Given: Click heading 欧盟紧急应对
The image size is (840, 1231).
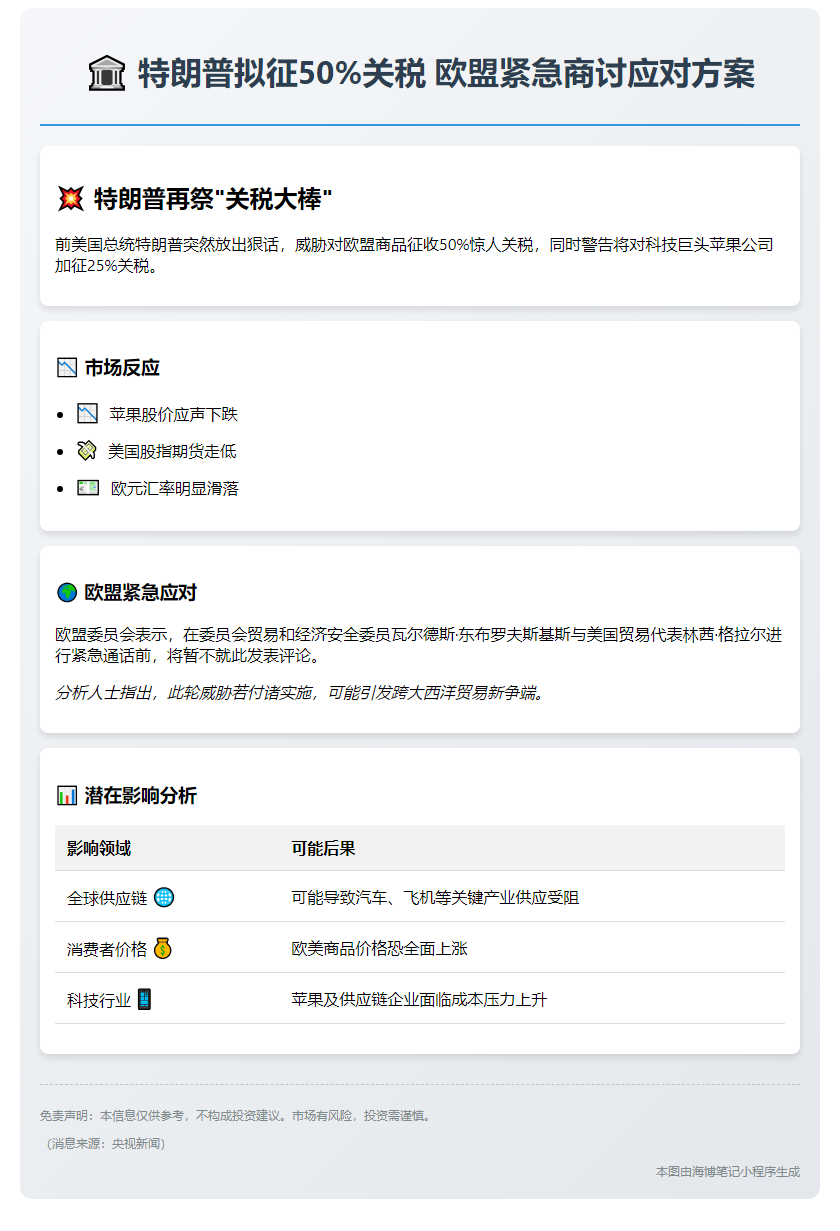Looking at the screenshot, I should [141, 593].
